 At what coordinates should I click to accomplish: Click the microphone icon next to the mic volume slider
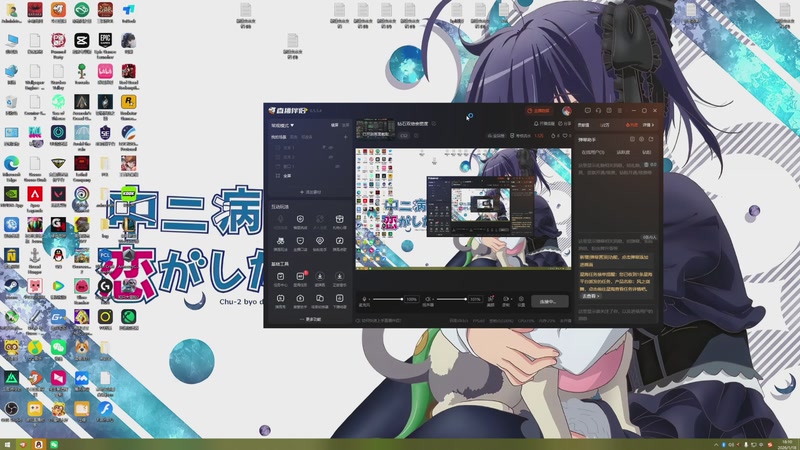(x=364, y=299)
